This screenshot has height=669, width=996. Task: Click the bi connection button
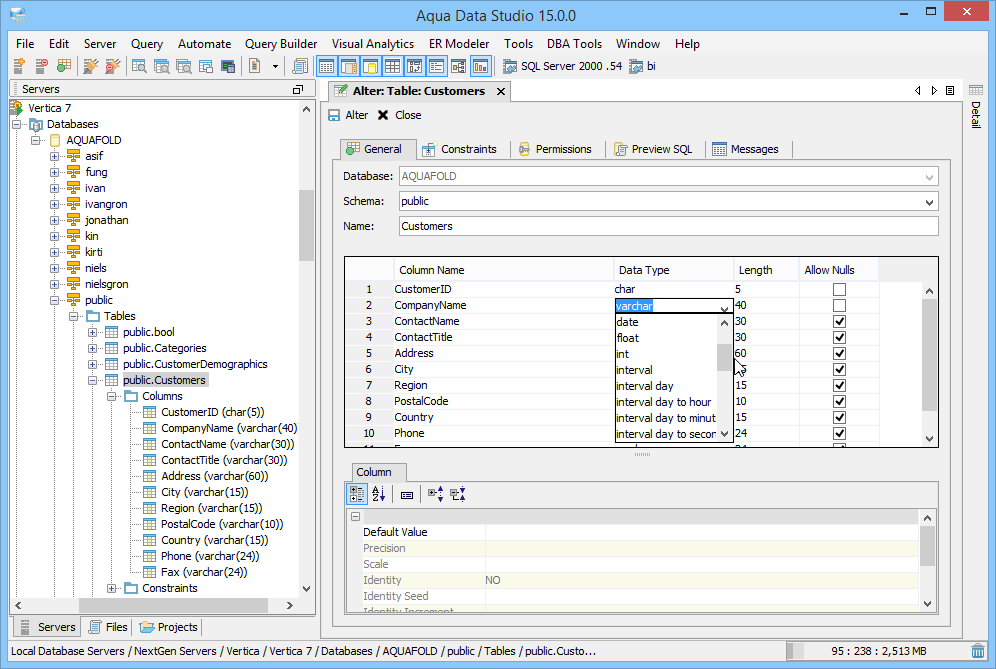[643, 66]
